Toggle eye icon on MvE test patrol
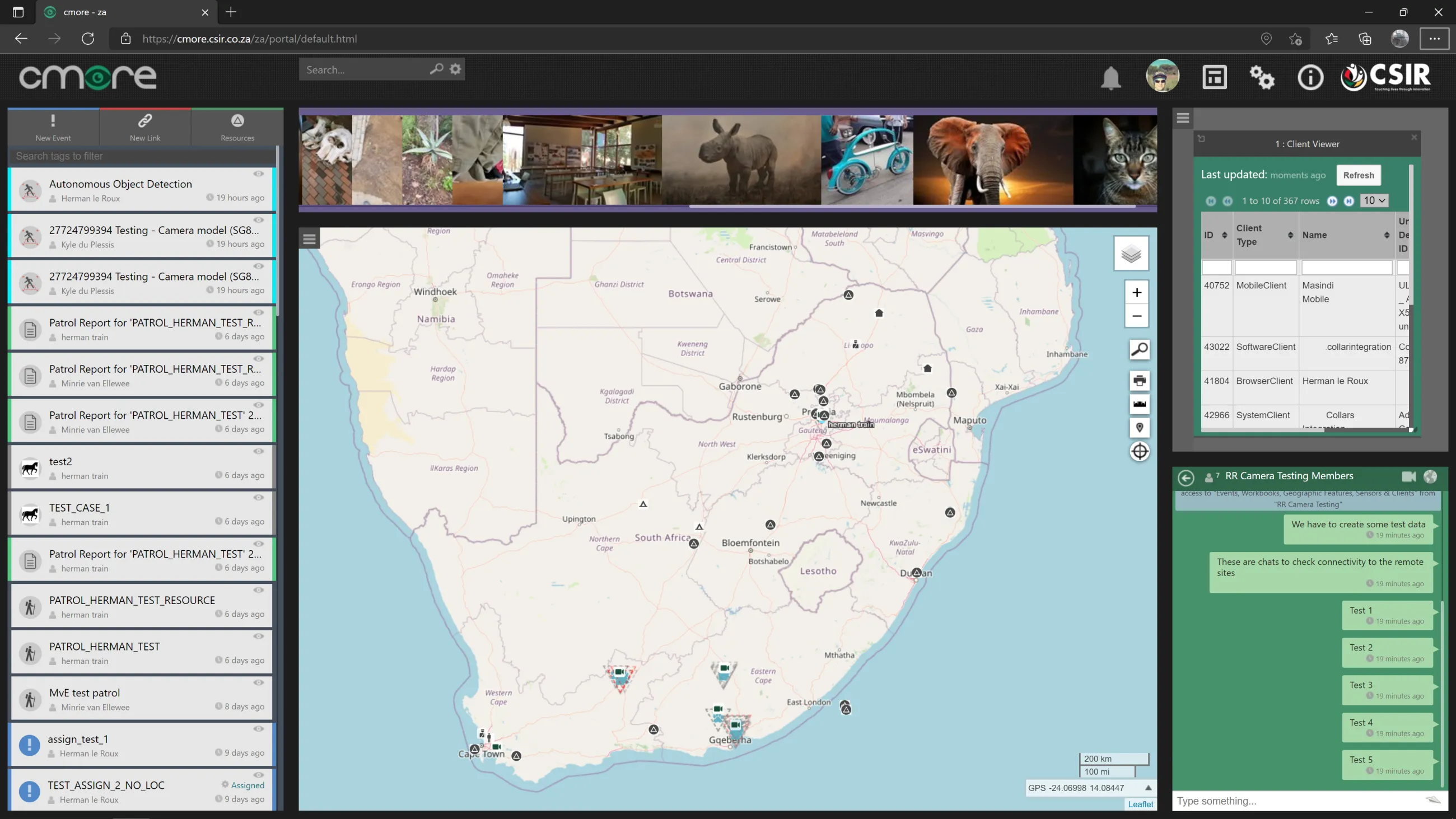The width and height of the screenshot is (1456, 819). [258, 682]
